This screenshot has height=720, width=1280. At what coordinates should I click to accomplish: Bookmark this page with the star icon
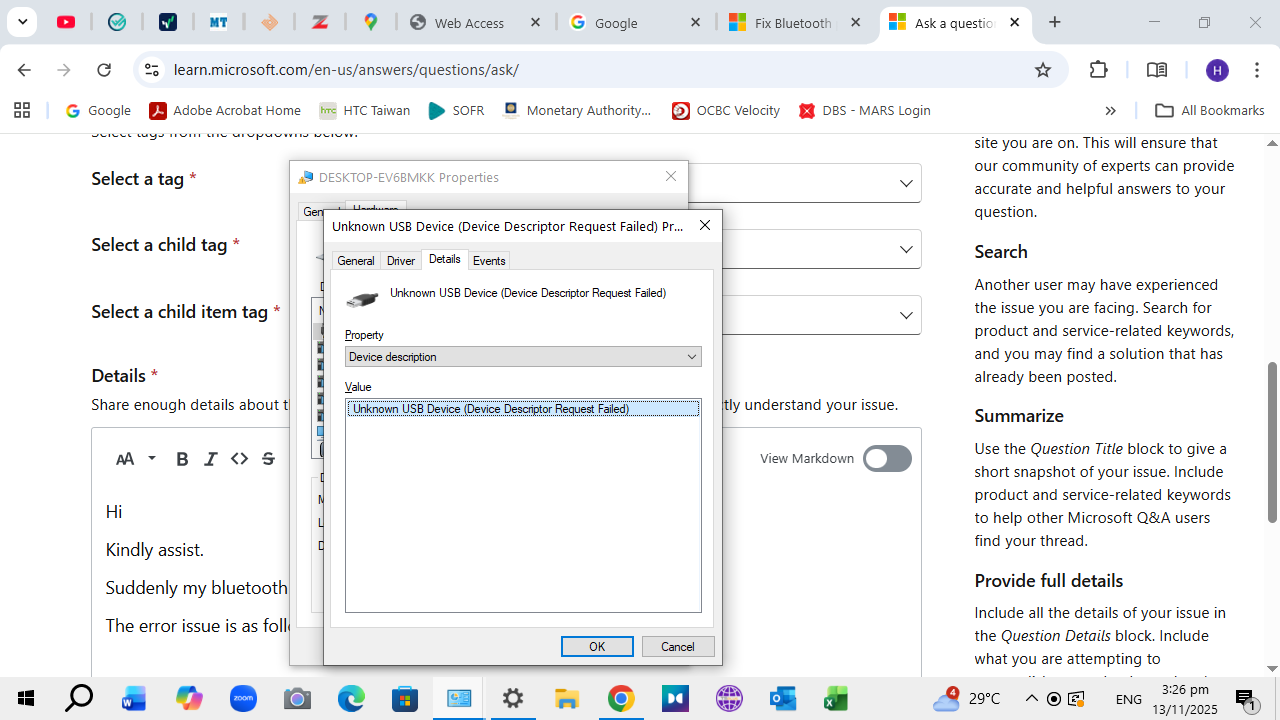1043,70
